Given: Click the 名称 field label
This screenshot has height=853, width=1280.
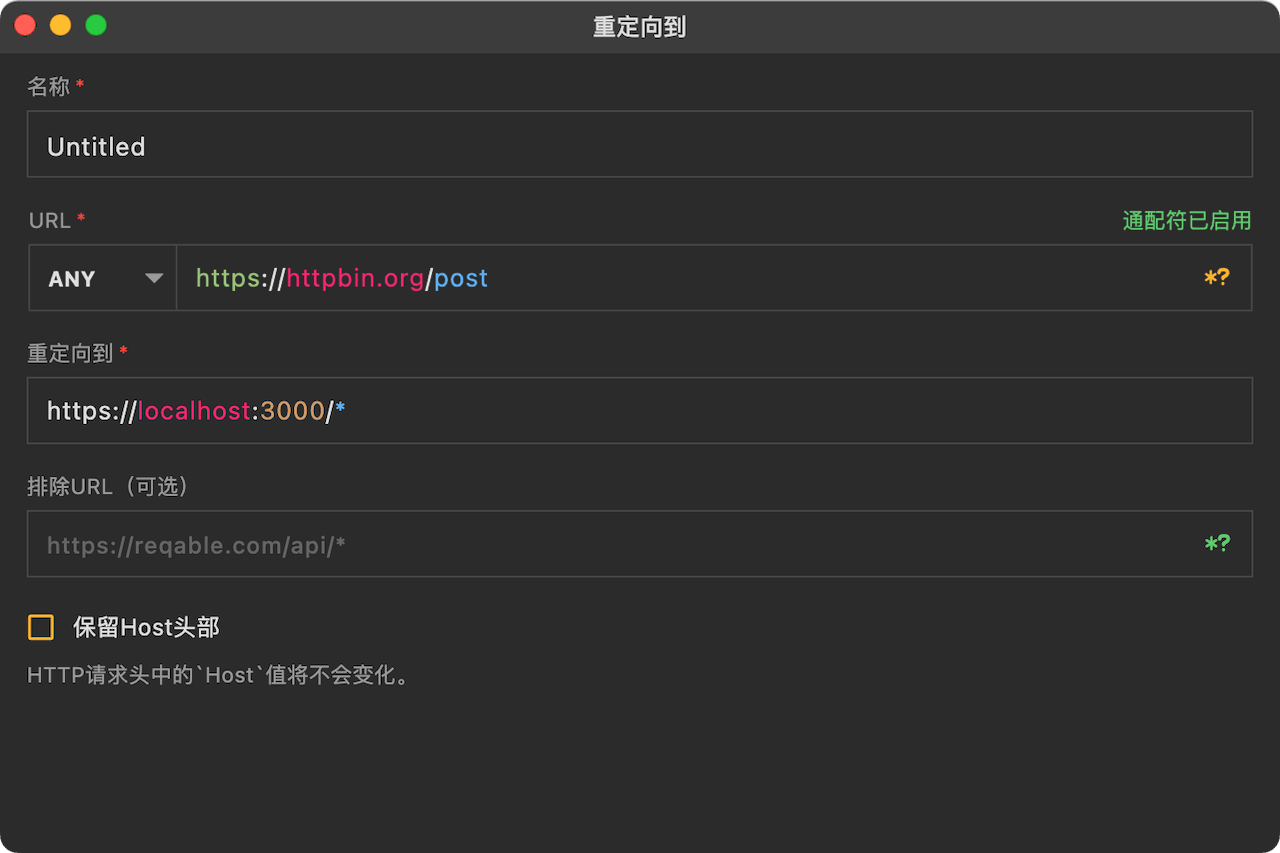Looking at the screenshot, I should pyautogui.click(x=49, y=87).
